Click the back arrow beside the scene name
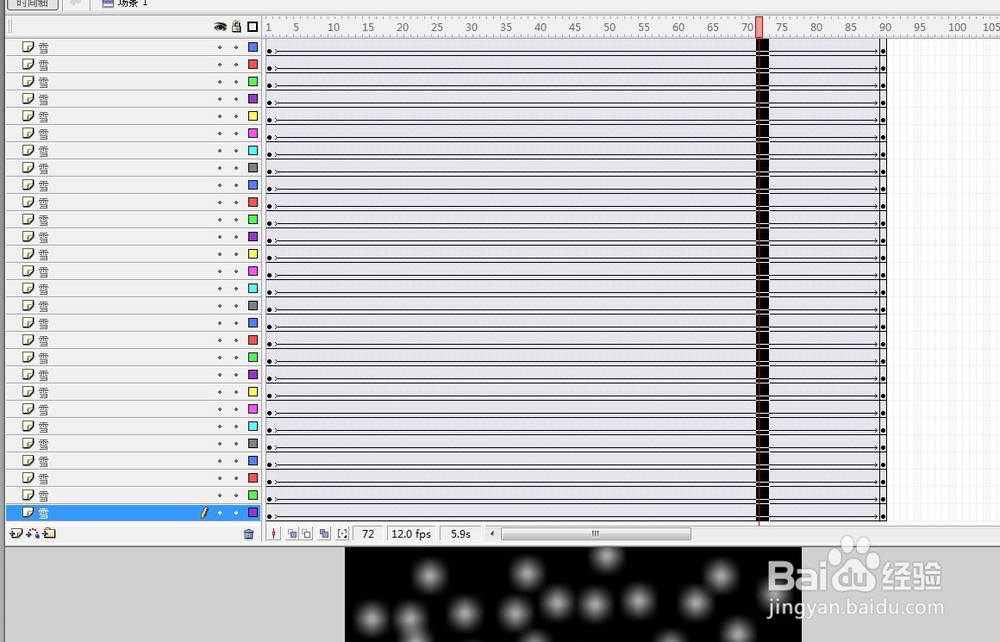 tap(76, 3)
